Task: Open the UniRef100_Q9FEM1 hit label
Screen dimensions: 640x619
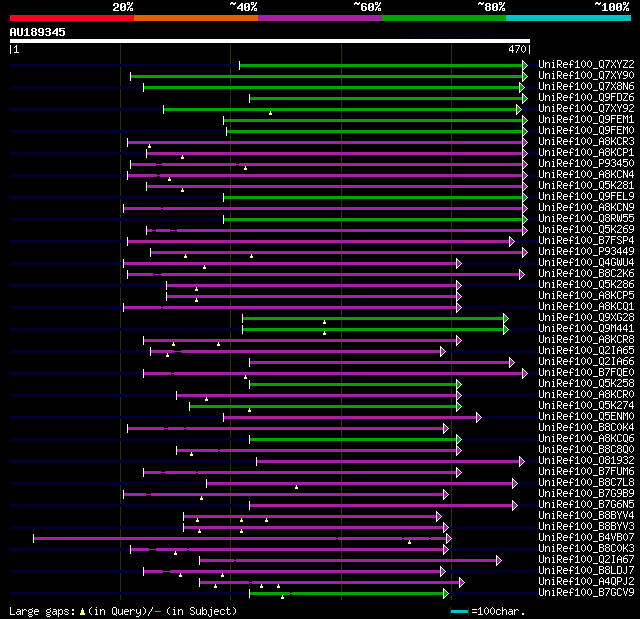Action: click(586, 120)
